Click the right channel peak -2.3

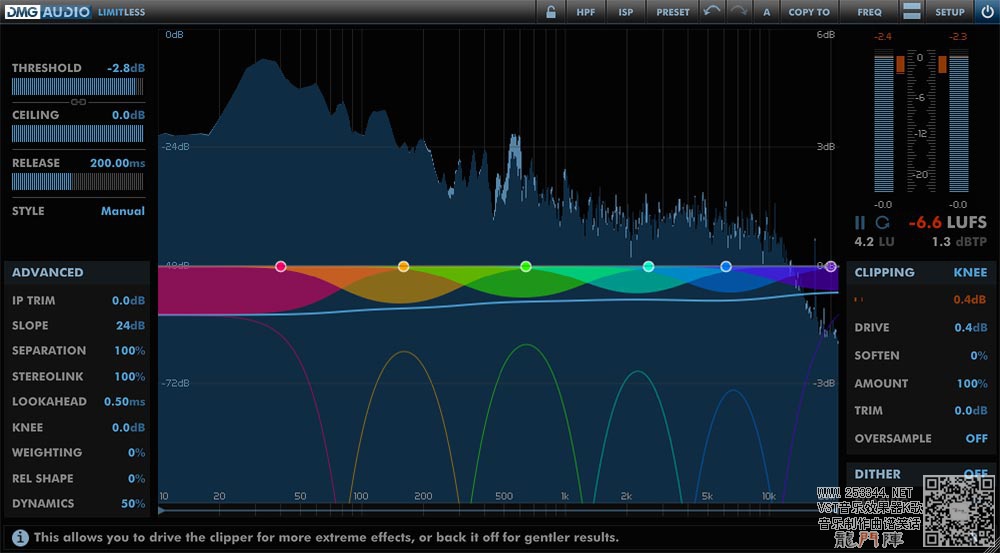pos(958,37)
